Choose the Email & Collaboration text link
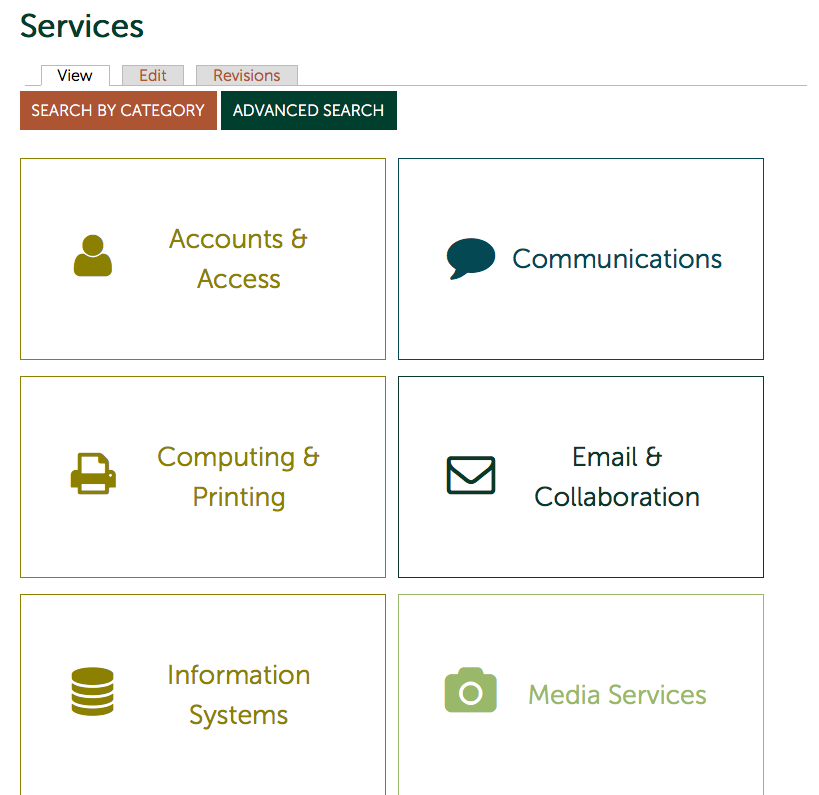Viewport: 819px width, 795px height. (617, 477)
